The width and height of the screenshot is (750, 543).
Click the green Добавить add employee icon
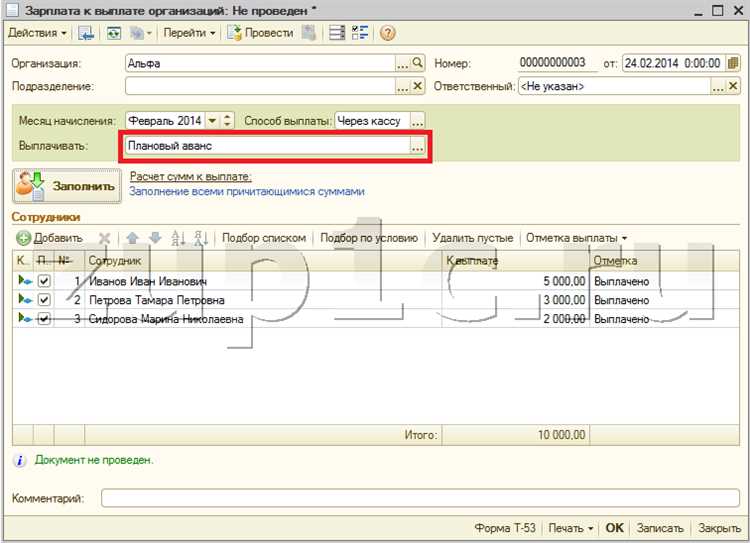pos(24,238)
